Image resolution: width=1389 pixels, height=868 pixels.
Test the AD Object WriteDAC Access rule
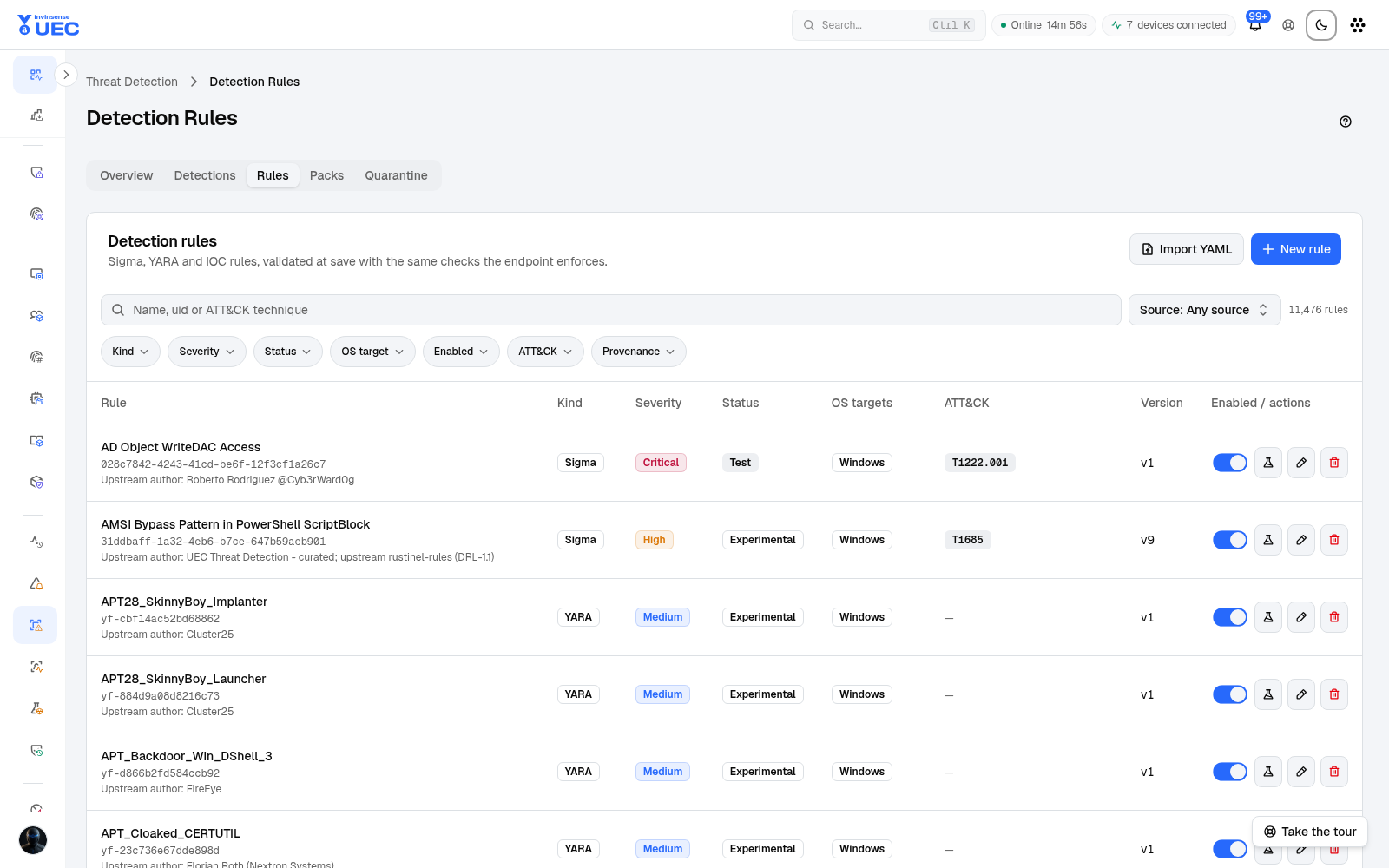1268,463
